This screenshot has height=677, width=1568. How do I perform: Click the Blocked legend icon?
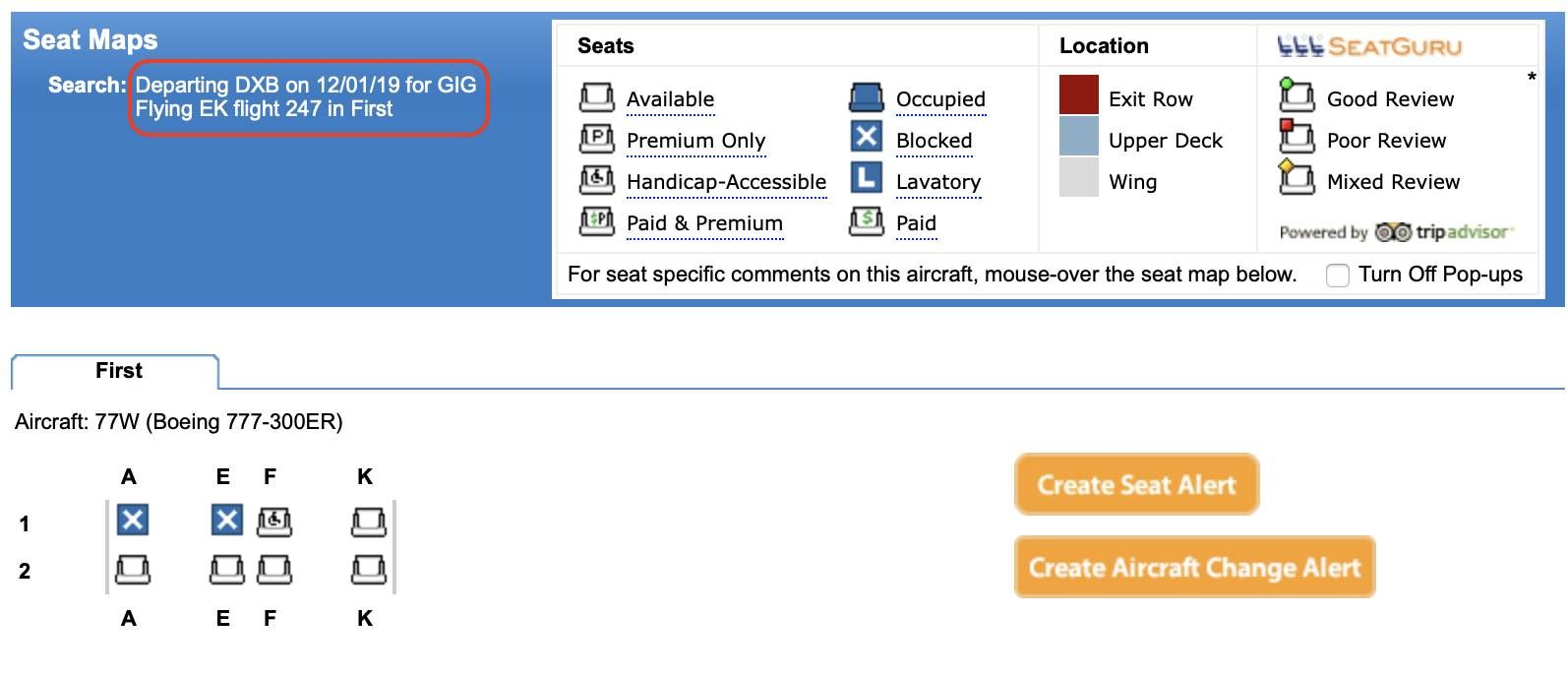tap(867, 137)
